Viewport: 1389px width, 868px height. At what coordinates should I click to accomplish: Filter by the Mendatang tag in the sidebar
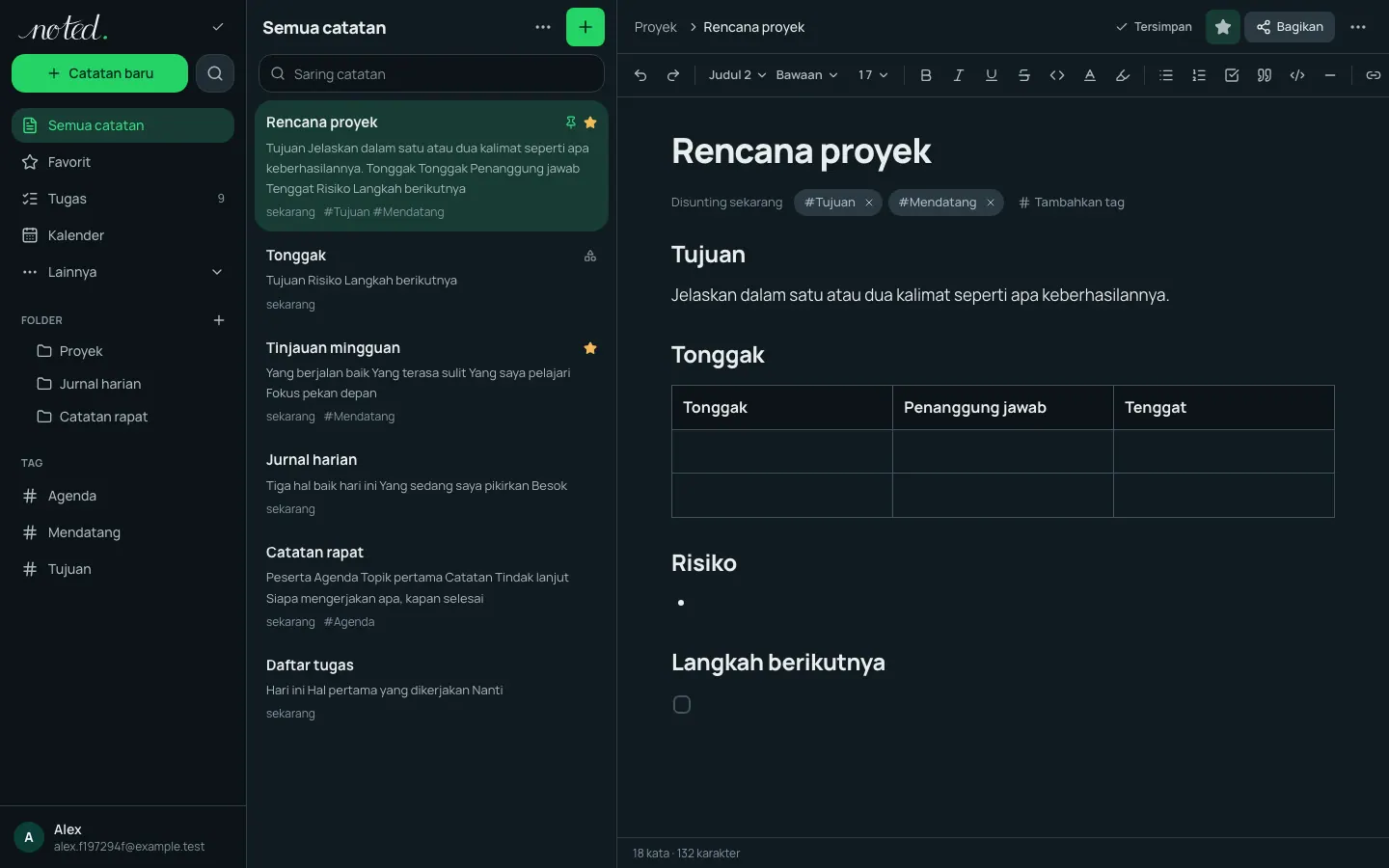coord(123,532)
